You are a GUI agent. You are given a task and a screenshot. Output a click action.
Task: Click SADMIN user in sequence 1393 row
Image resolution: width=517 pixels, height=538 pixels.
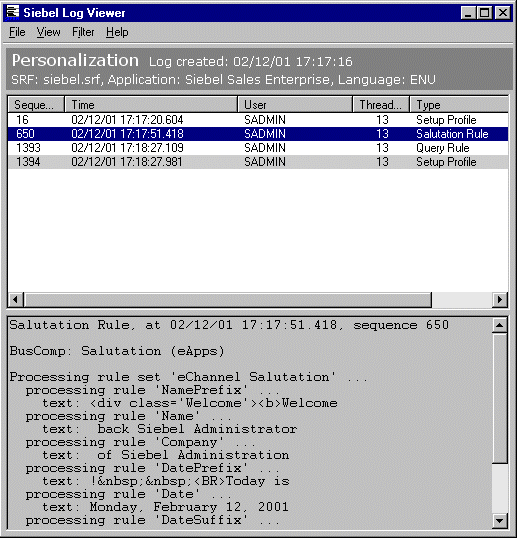click(x=265, y=148)
